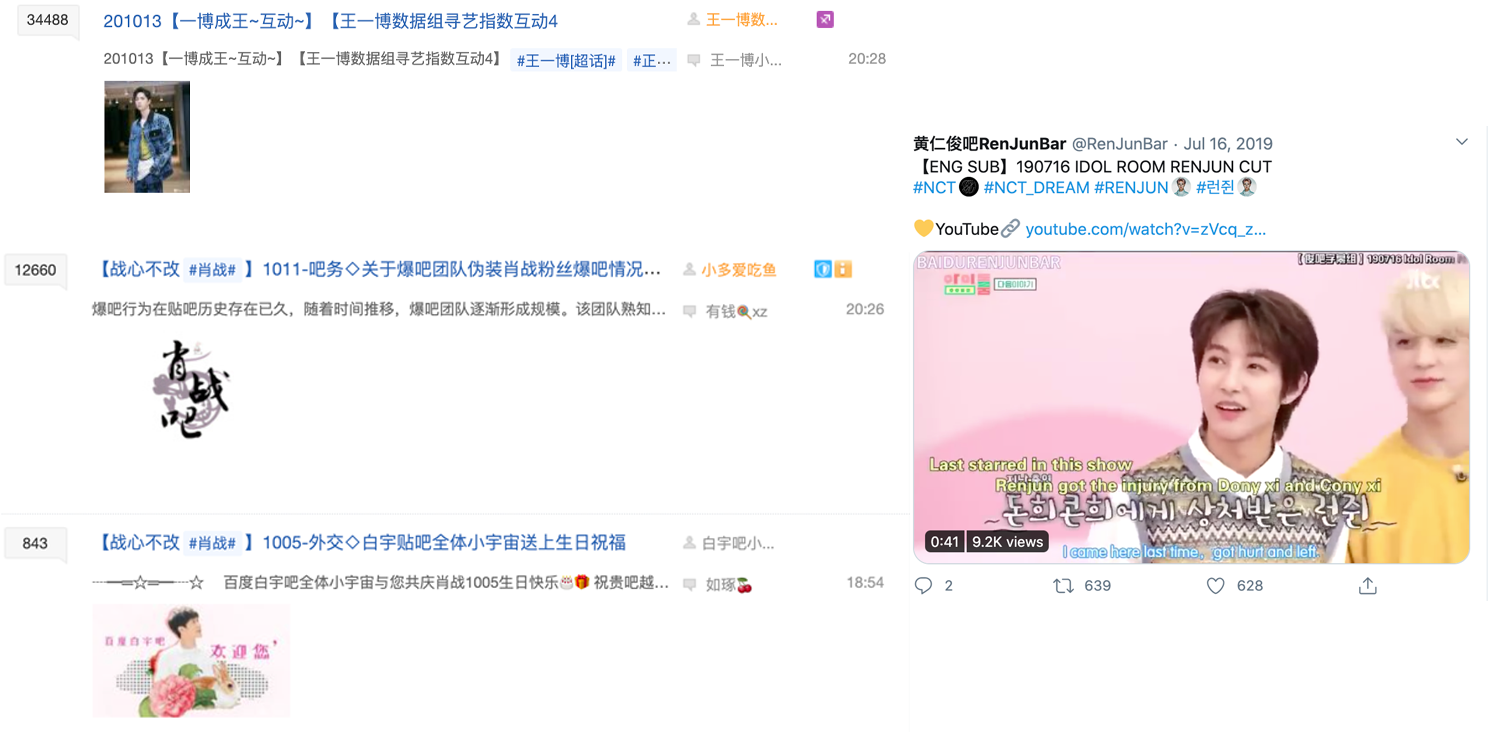Image resolution: width=1491 pixels, height=732 pixels.
Task: Click author person icon beside 白宇吧小
Action: coord(689,543)
